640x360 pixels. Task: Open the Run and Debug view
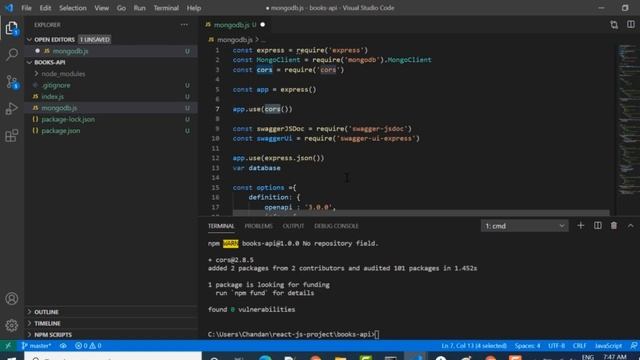12,109
